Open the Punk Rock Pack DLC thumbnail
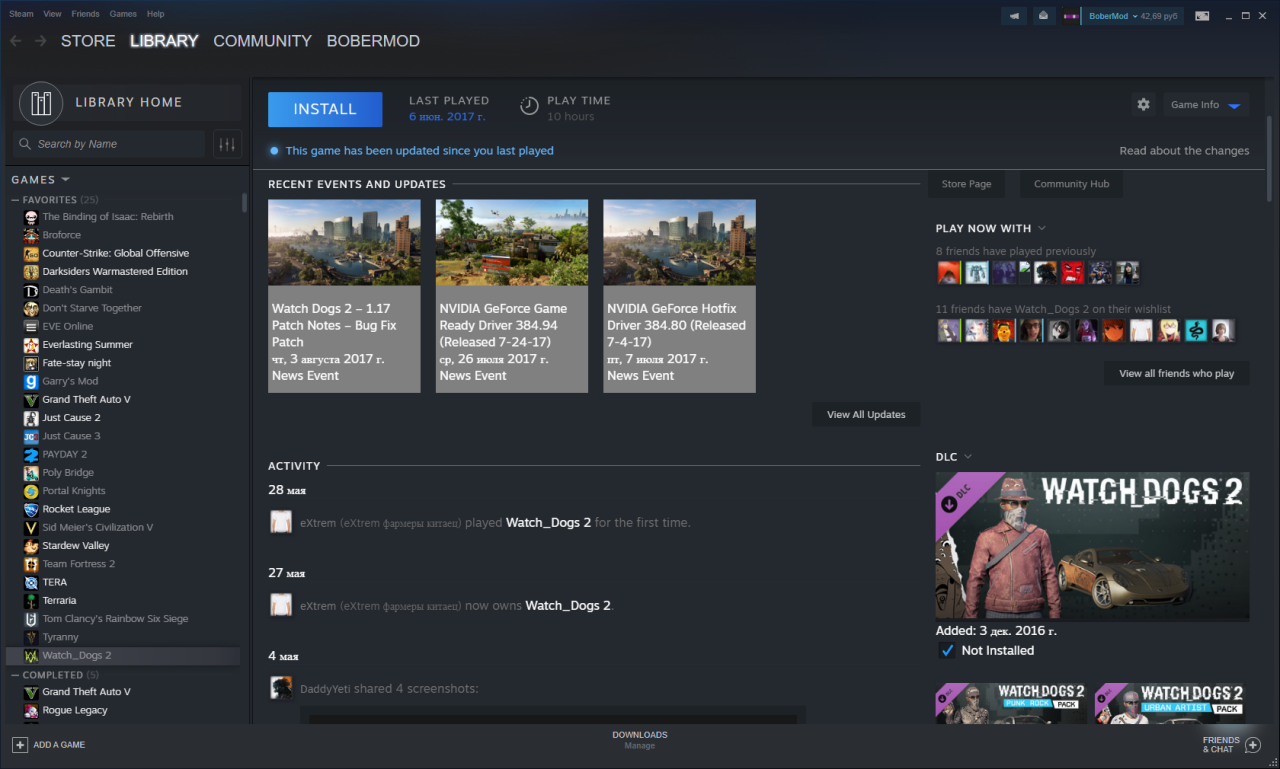Screen dimensions: 1280x769 tap(1011, 704)
